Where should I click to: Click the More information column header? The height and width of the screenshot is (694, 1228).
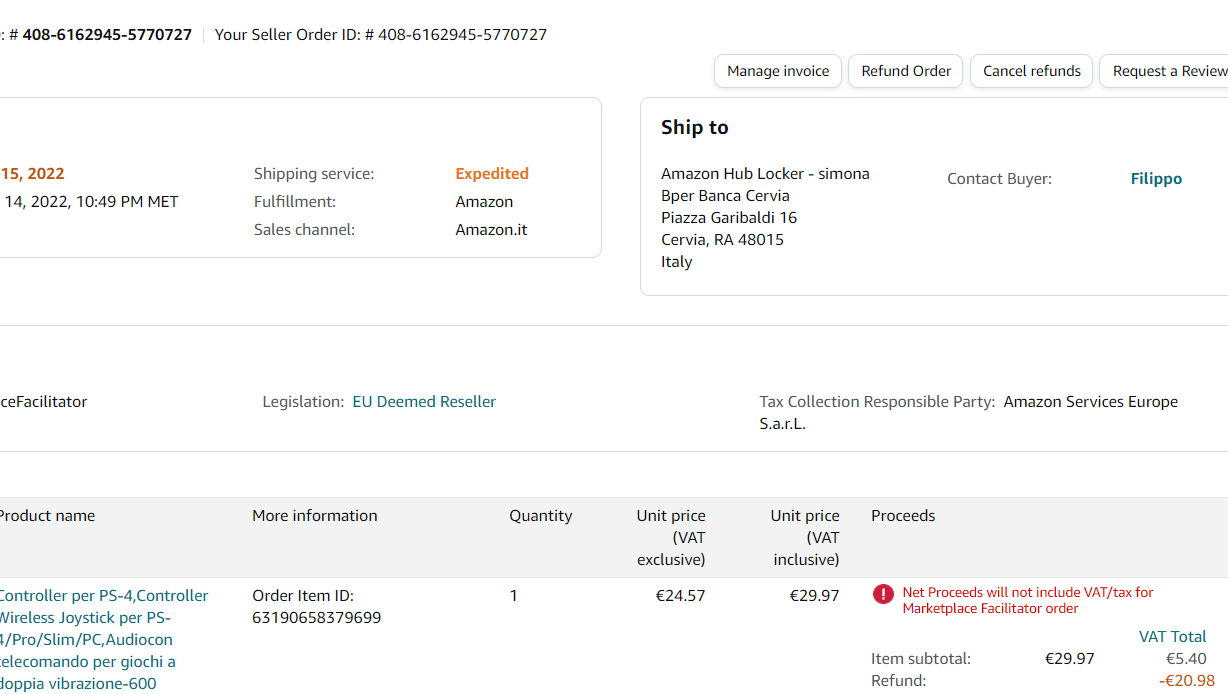315,516
